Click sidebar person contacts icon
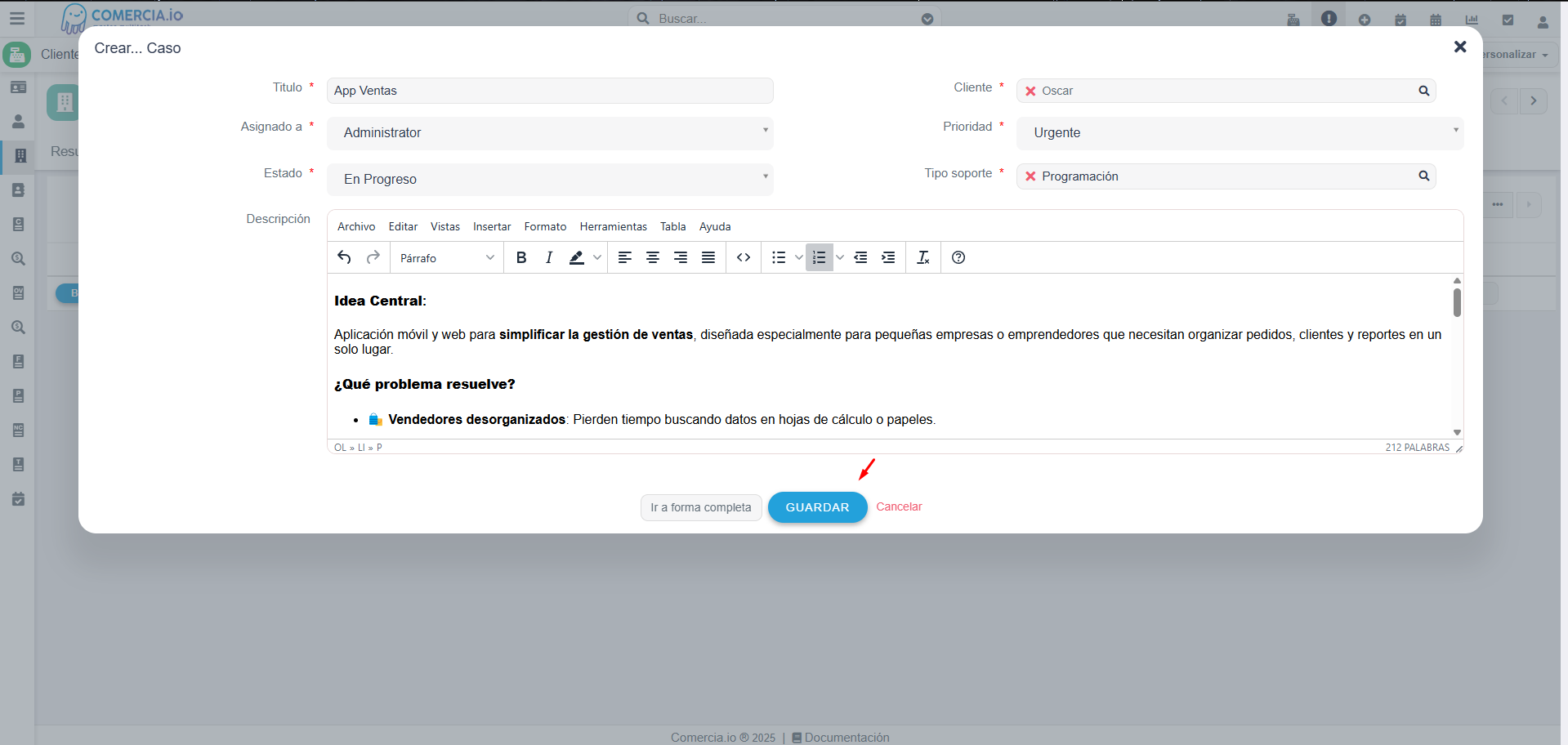 (x=18, y=122)
